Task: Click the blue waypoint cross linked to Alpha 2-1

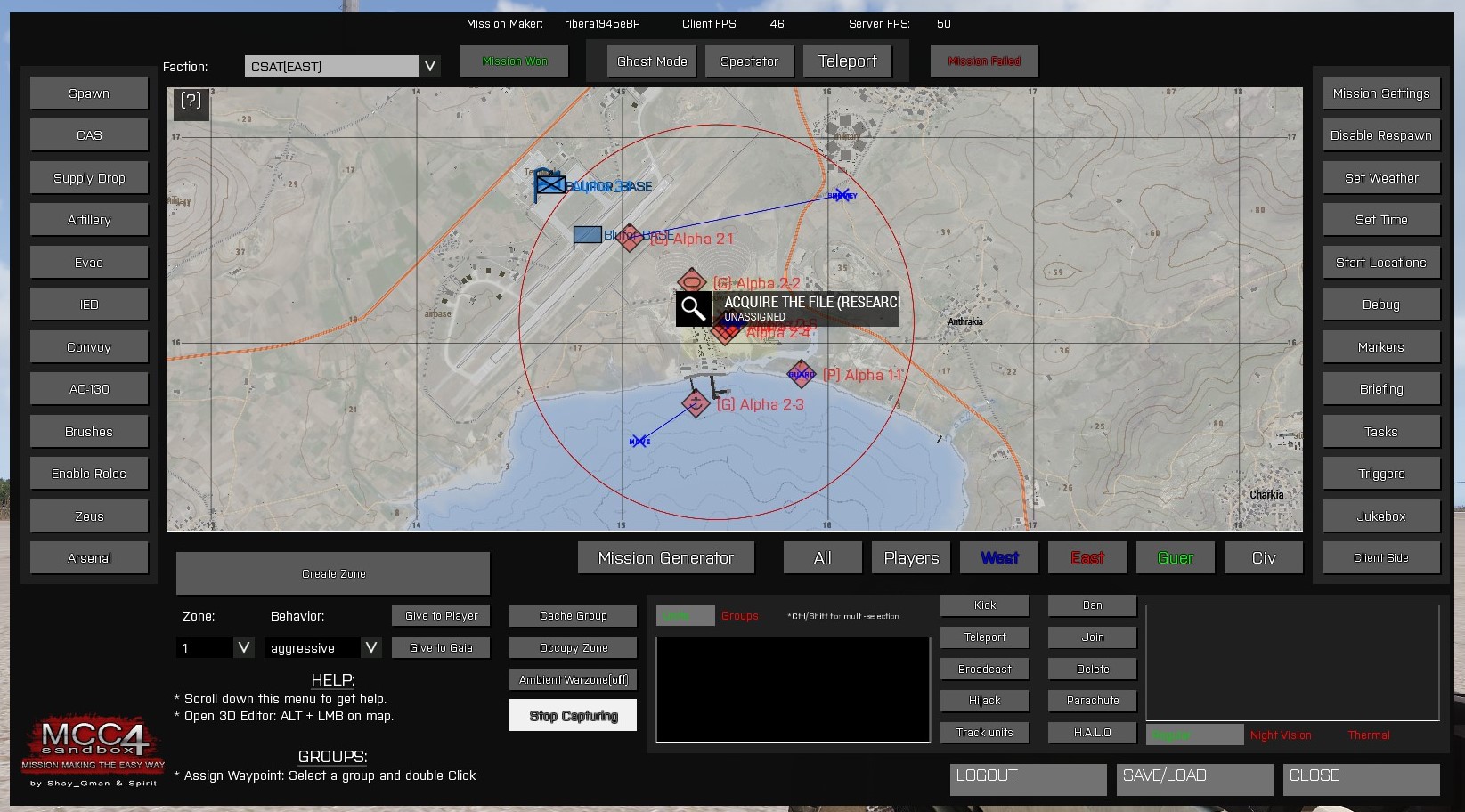Action: [842, 195]
